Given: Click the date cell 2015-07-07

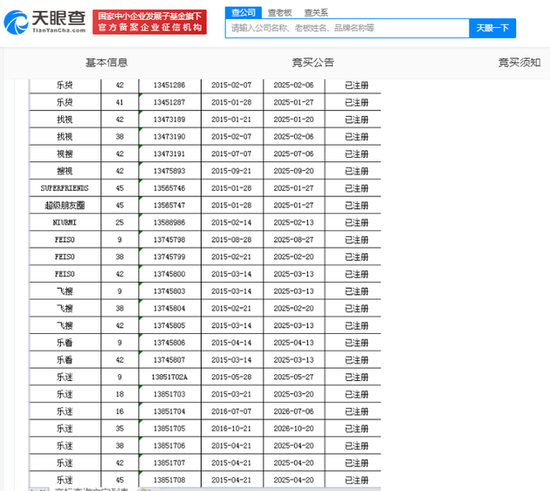Looking at the screenshot, I should 232,154.
